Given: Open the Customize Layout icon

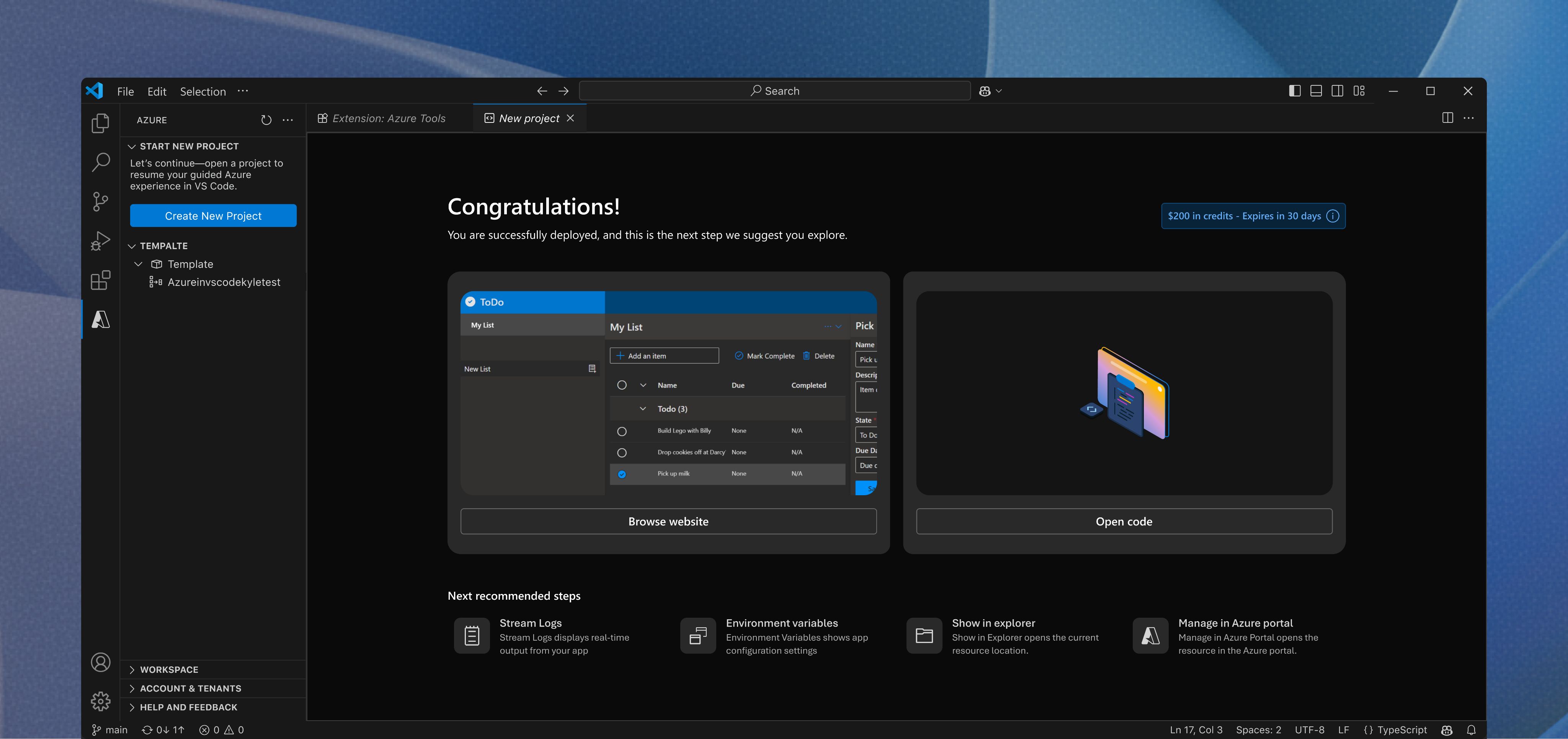Looking at the screenshot, I should (x=1359, y=91).
